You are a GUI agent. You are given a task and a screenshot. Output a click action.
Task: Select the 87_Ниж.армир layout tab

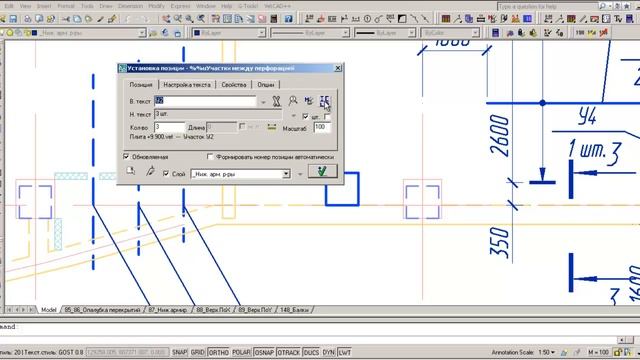coord(167,310)
